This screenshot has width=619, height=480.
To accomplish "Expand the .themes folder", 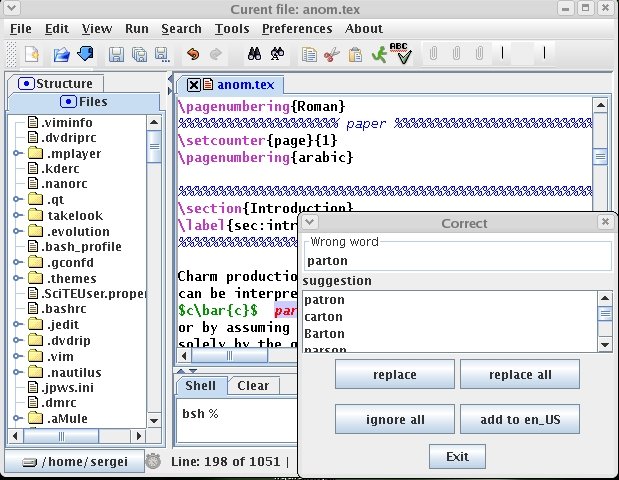I will 17,278.
